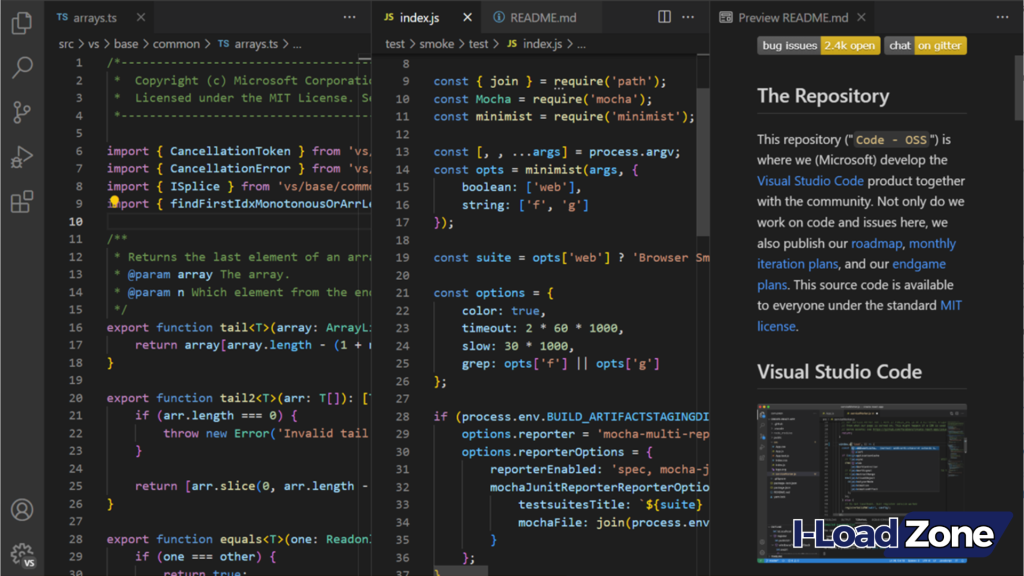This screenshot has width=1024, height=576.
Task: Click the '2.4k open' bug issues badge
Action: coord(849,45)
